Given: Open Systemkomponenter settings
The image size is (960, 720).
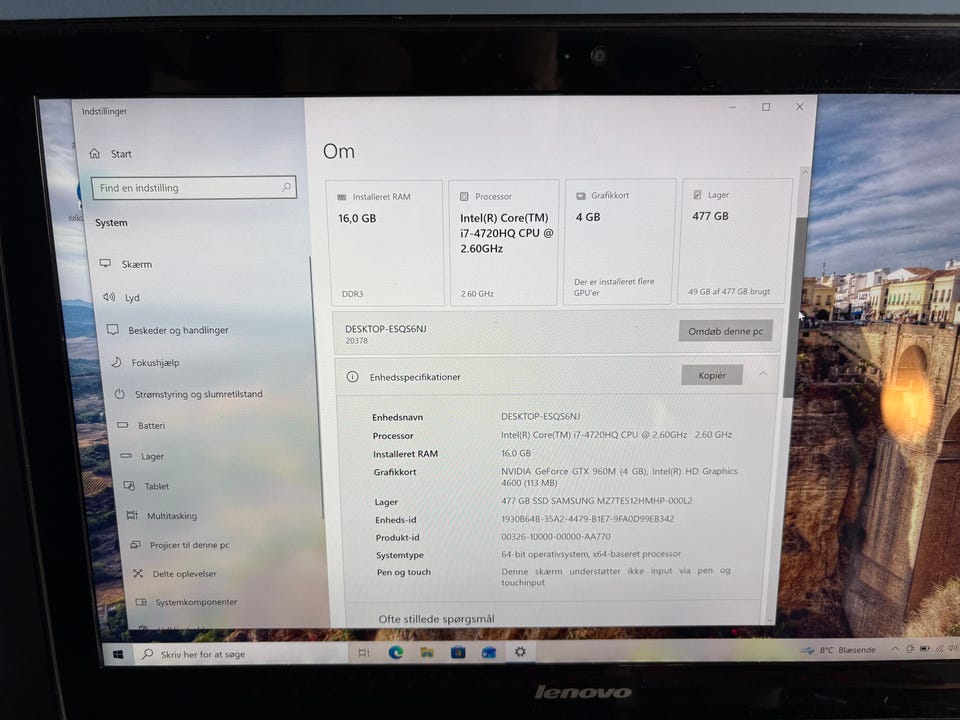Looking at the screenshot, I should (186, 602).
